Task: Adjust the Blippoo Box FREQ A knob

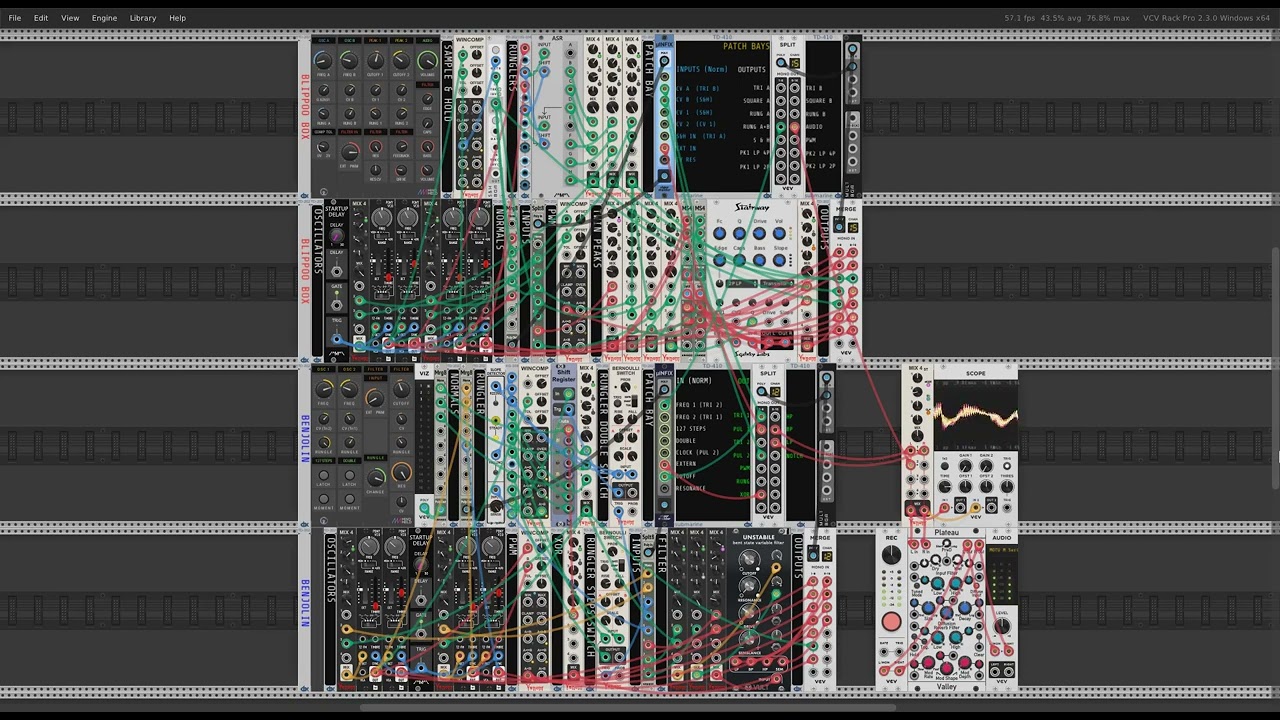Action: coord(323,61)
